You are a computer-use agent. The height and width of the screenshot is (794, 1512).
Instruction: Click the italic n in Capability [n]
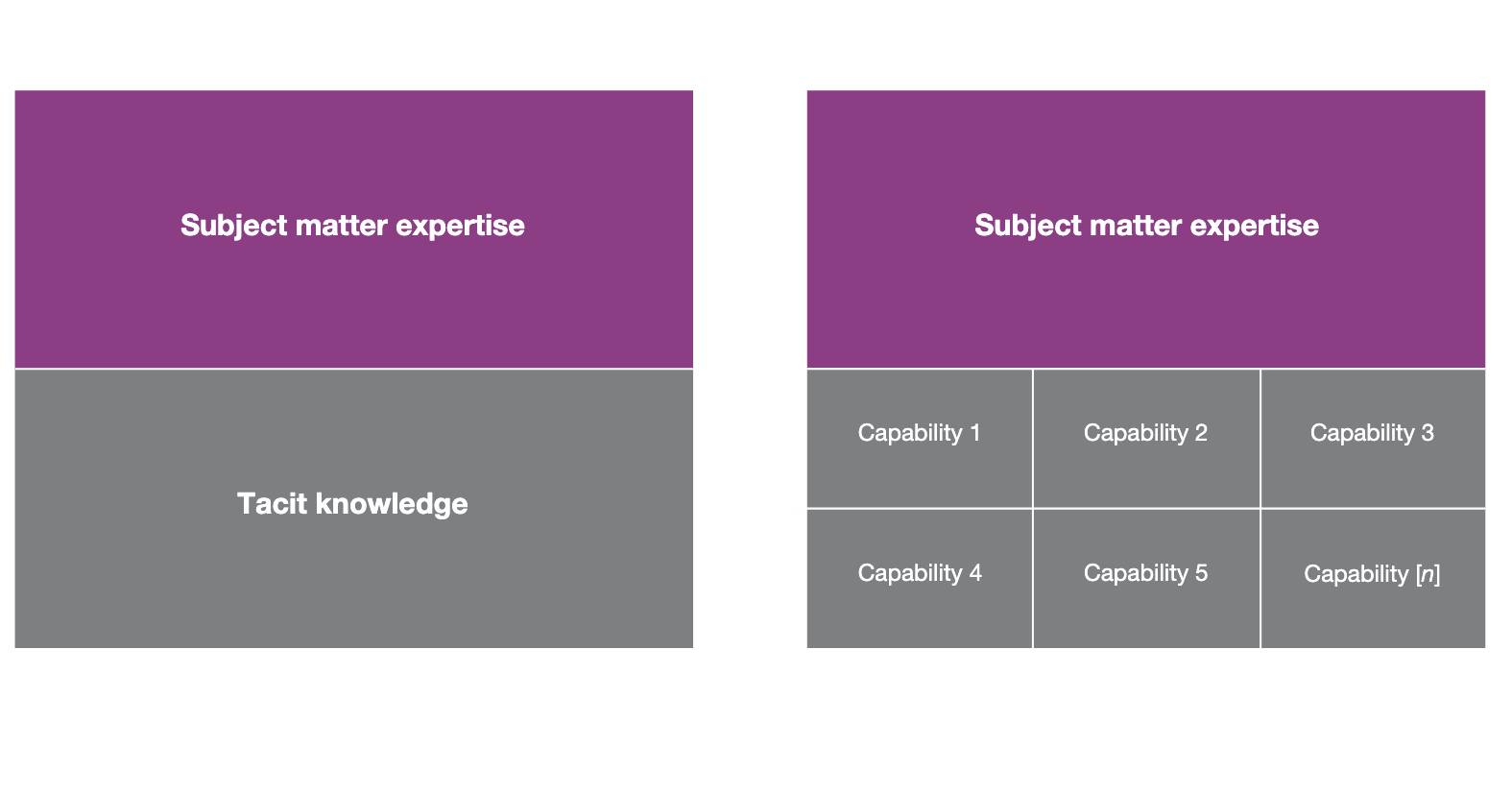click(1428, 574)
